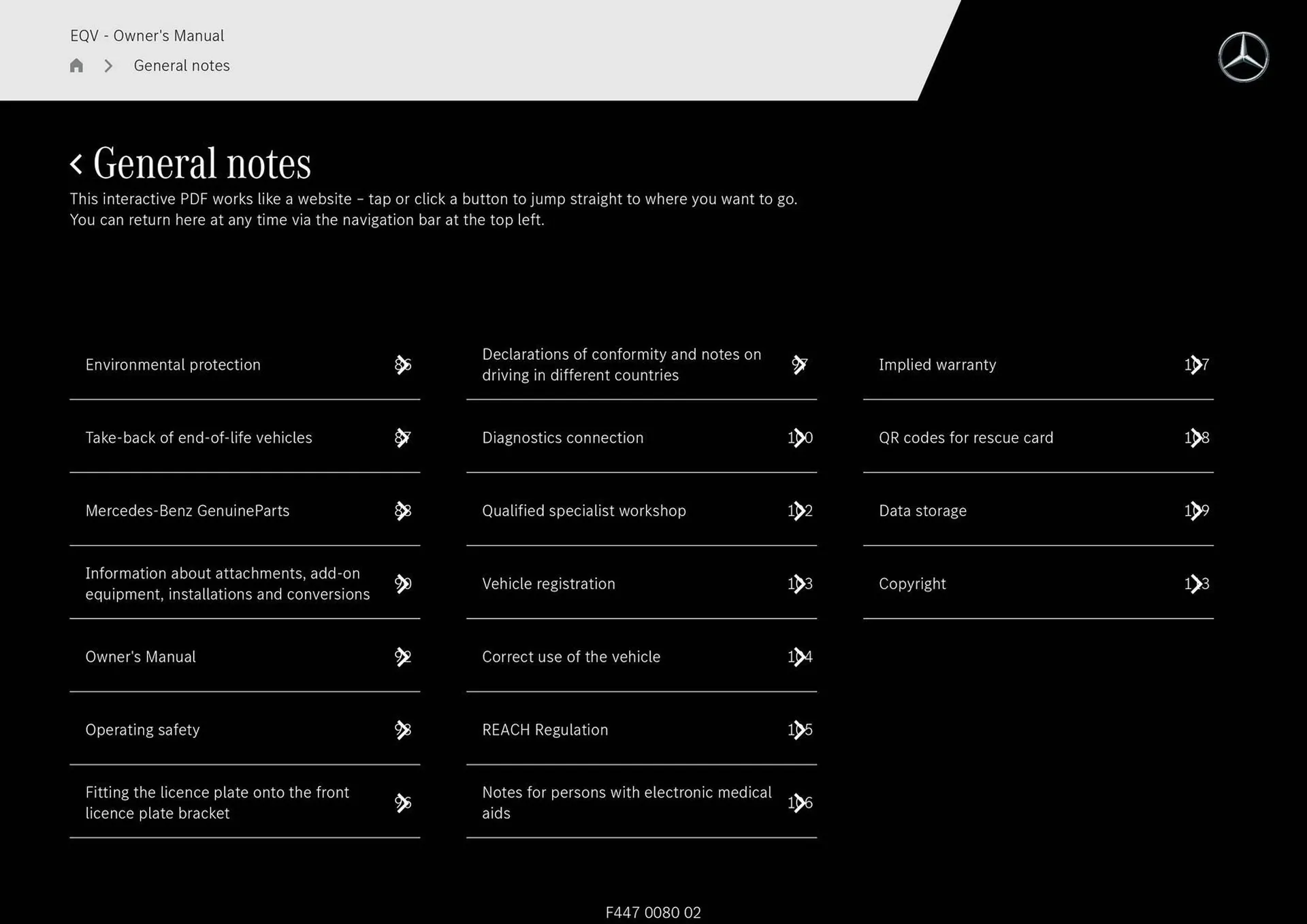The height and width of the screenshot is (924, 1307).
Task: Open Qualified specialist workshop section
Action: tap(583, 511)
